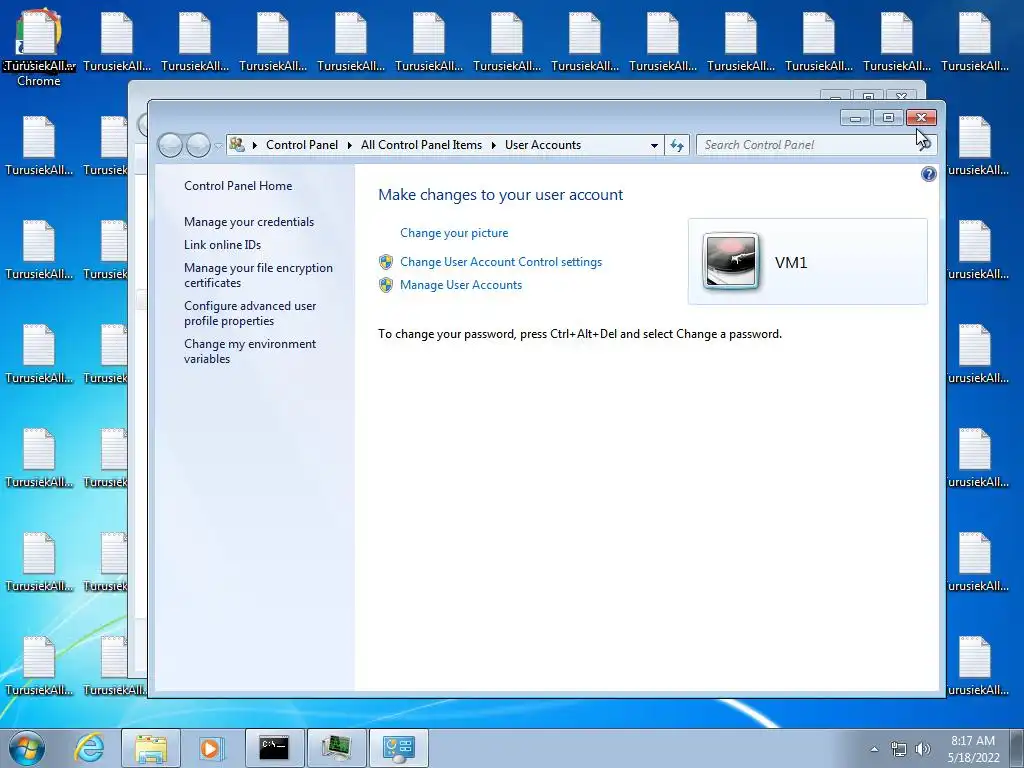1024x768 pixels.
Task: Click the Forward navigation arrow button
Action: point(199,145)
